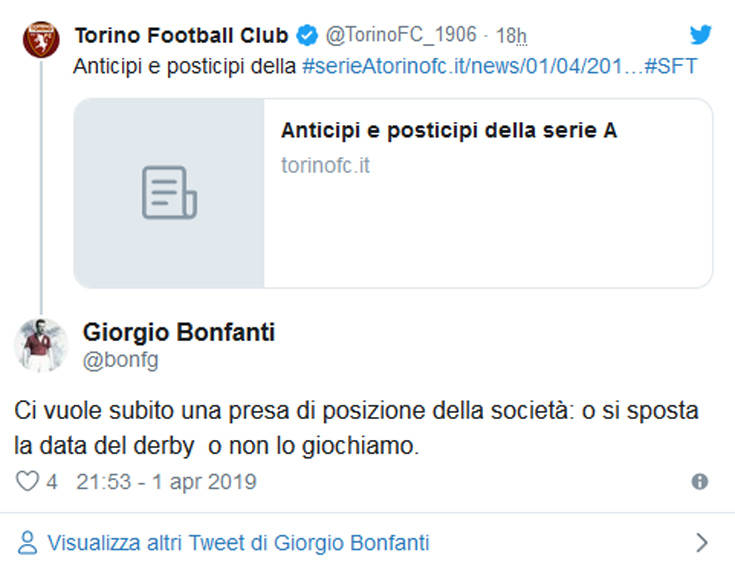Viewport: 735px width, 564px height.
Task: Like the tweet with the heart icon
Action: point(27,482)
